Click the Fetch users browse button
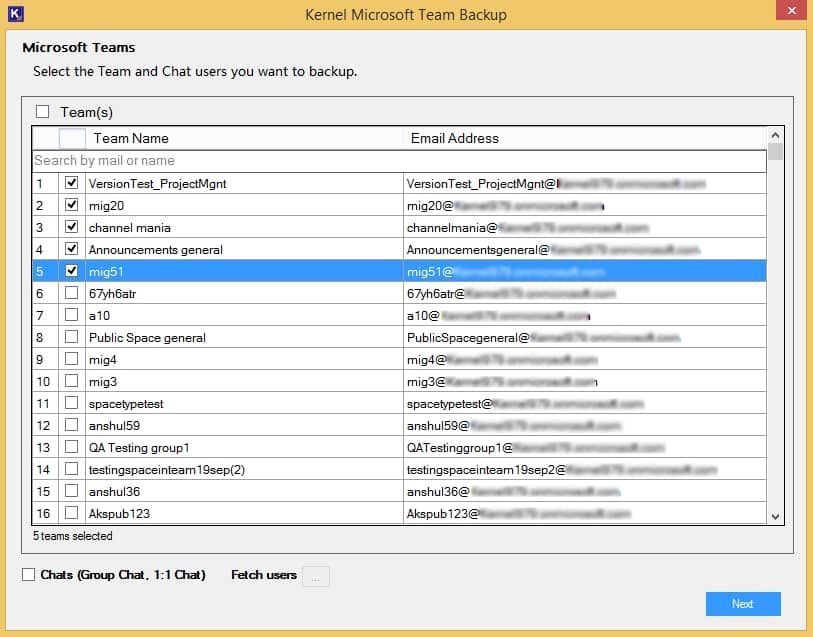 coord(316,576)
